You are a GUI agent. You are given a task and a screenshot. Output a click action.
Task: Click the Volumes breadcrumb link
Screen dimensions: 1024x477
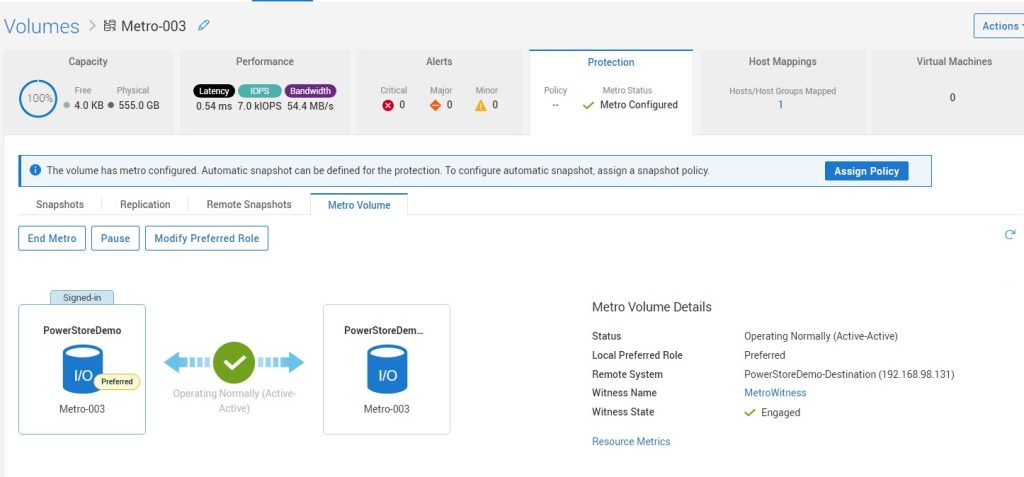pos(42,25)
